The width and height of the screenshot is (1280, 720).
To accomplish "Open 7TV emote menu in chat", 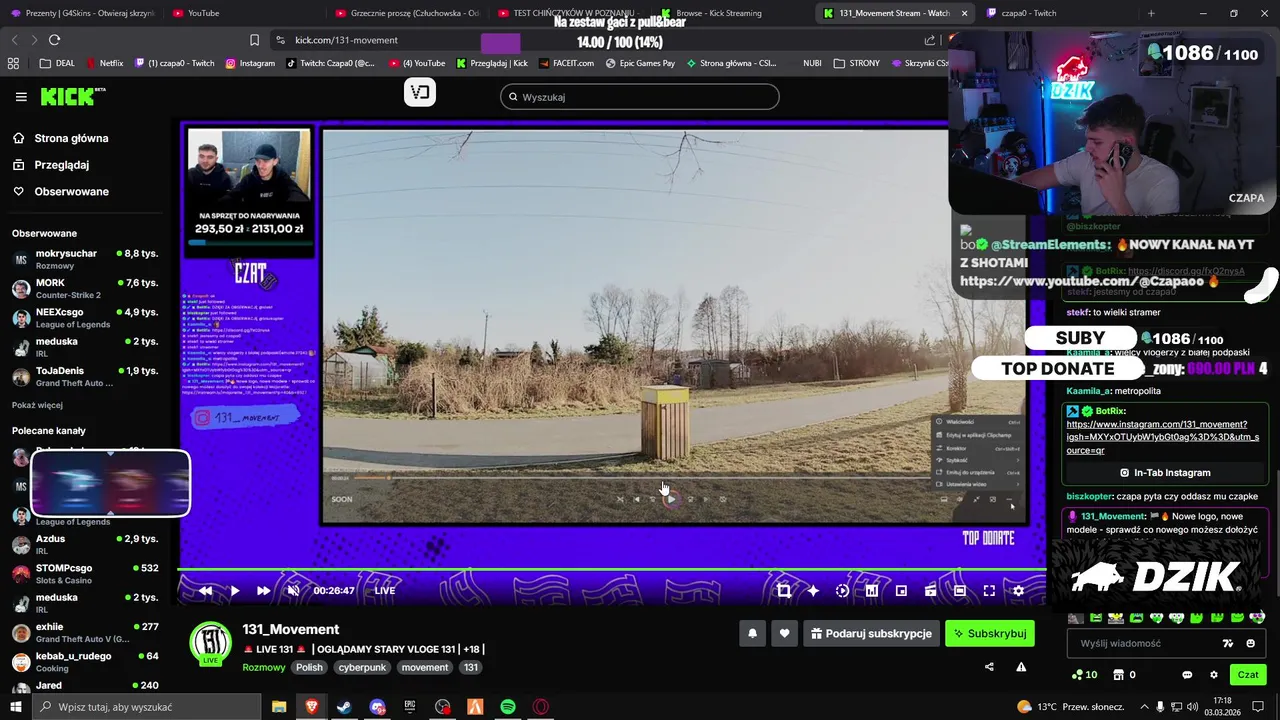I will click(1228, 644).
